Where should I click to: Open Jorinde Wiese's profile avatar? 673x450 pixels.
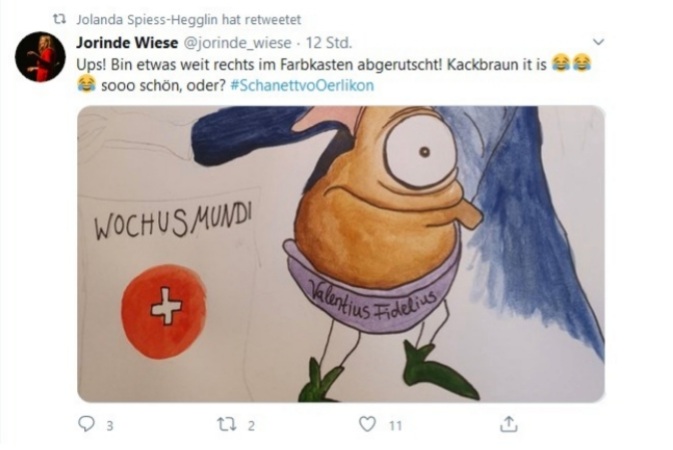pyautogui.click(x=40, y=56)
